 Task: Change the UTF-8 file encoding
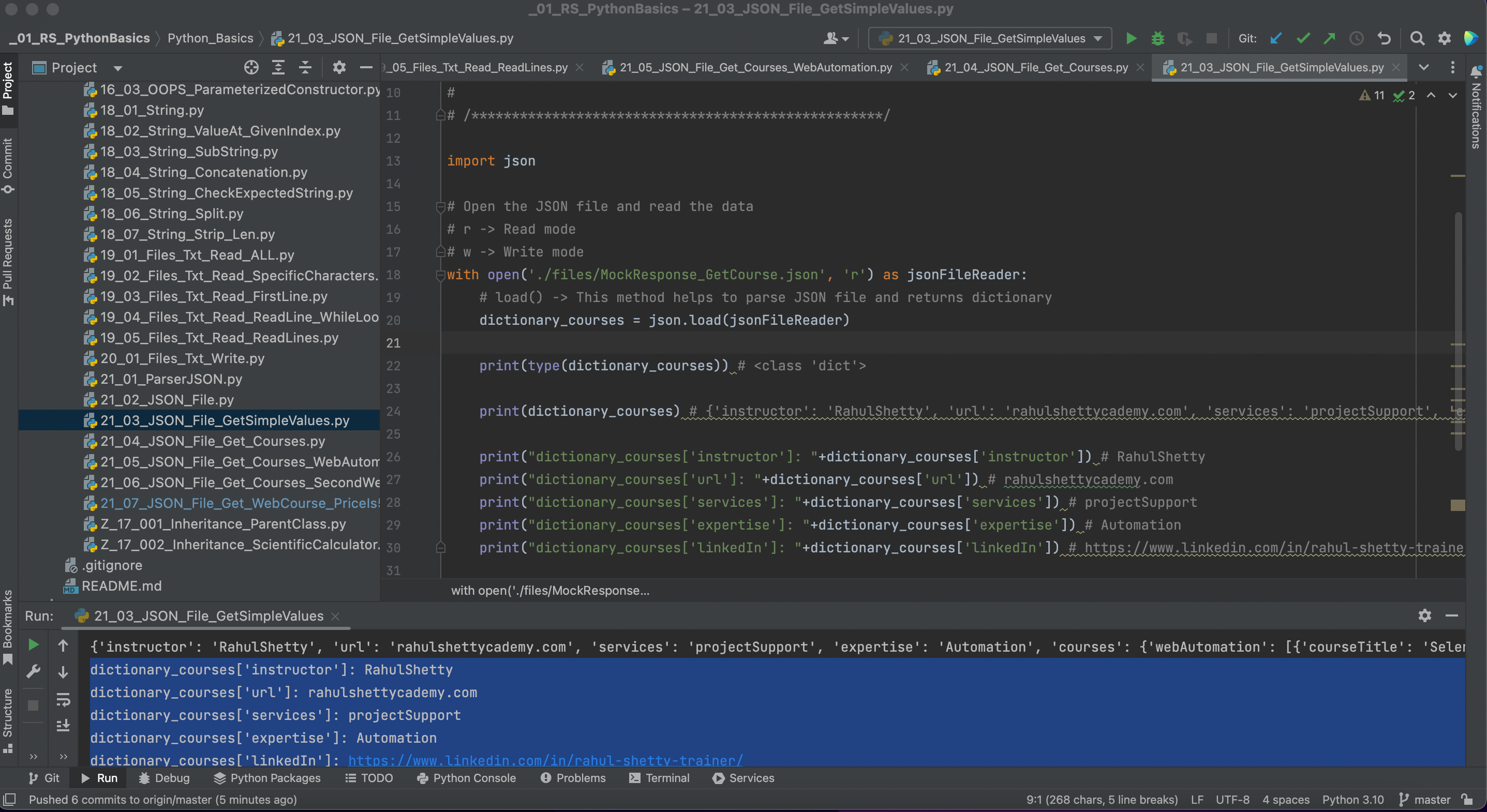pyautogui.click(x=1232, y=799)
